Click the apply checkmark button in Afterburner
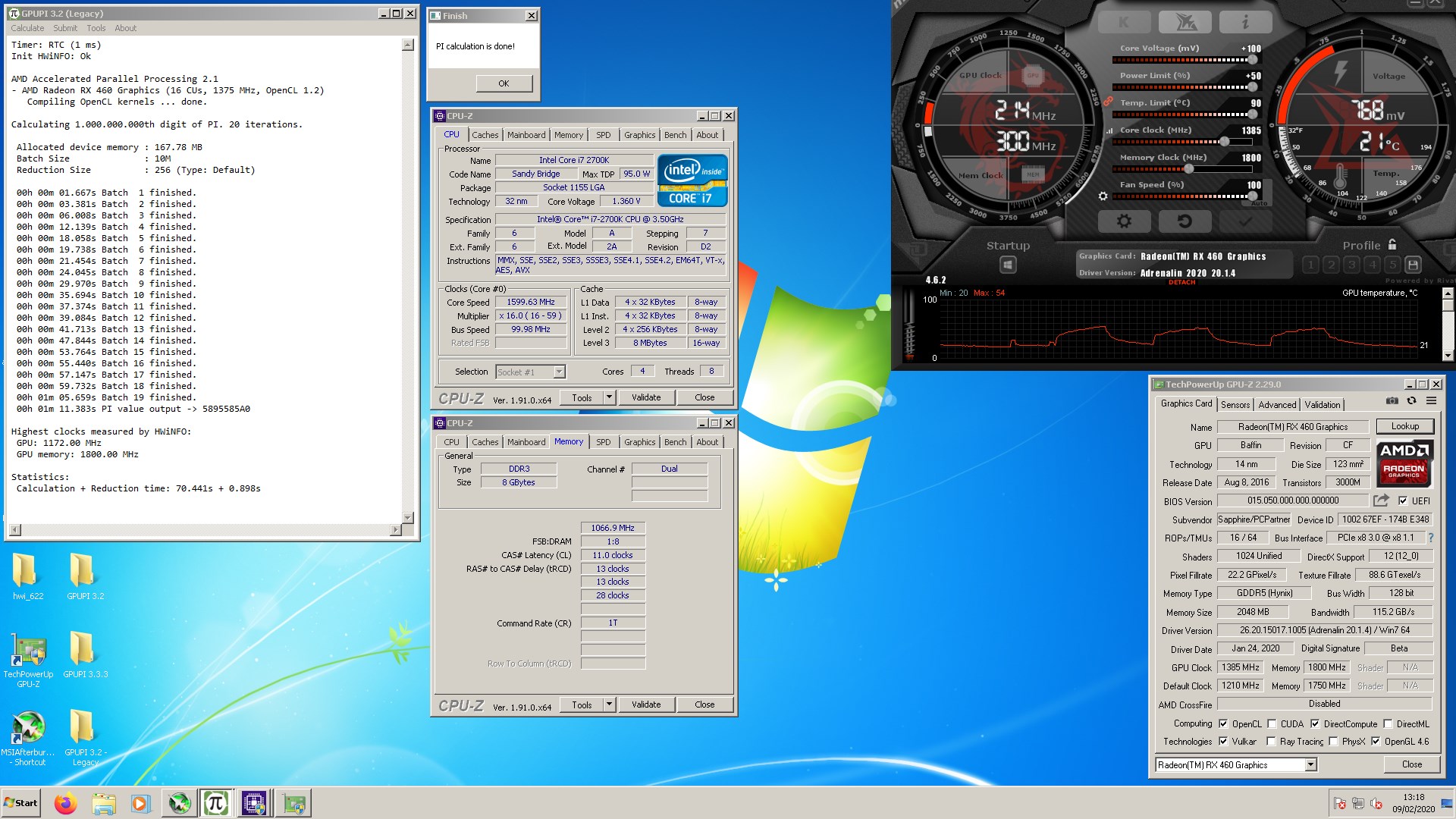 click(x=1245, y=221)
